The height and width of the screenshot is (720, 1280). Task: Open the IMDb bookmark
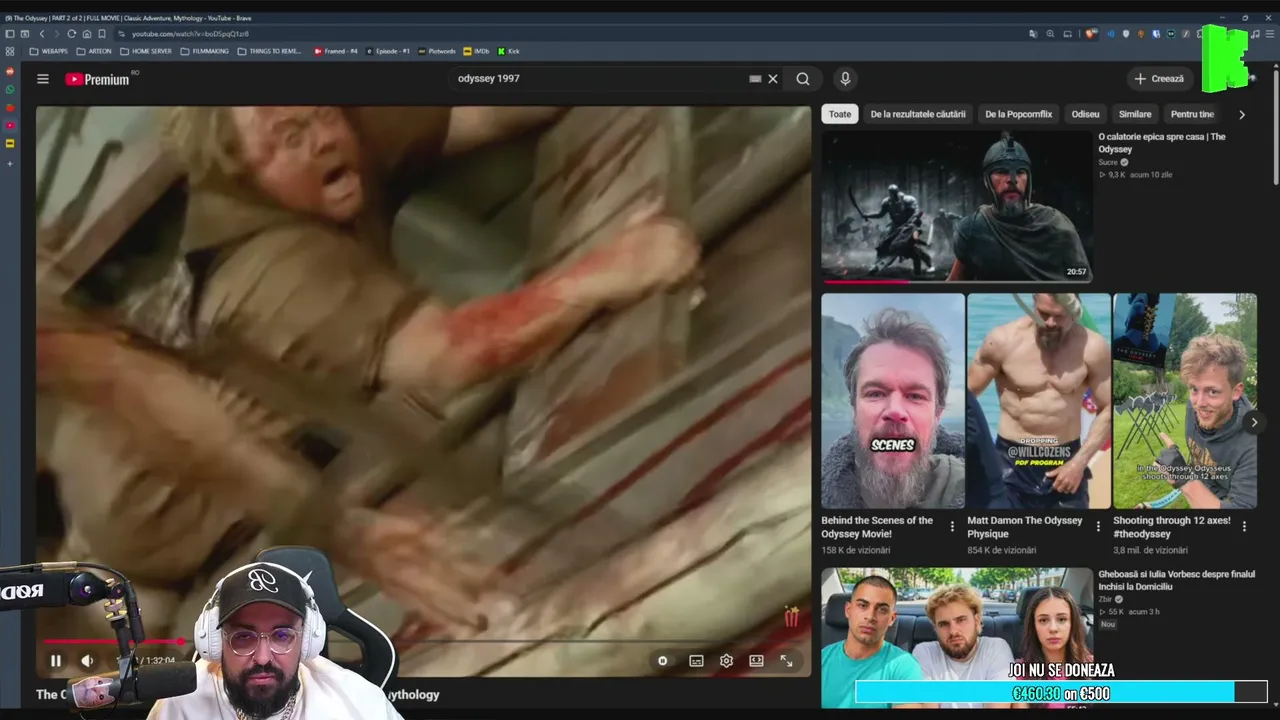point(476,51)
